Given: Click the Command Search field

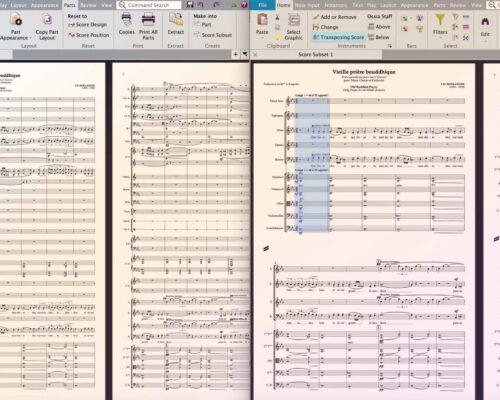Looking at the screenshot, I should (149, 5).
